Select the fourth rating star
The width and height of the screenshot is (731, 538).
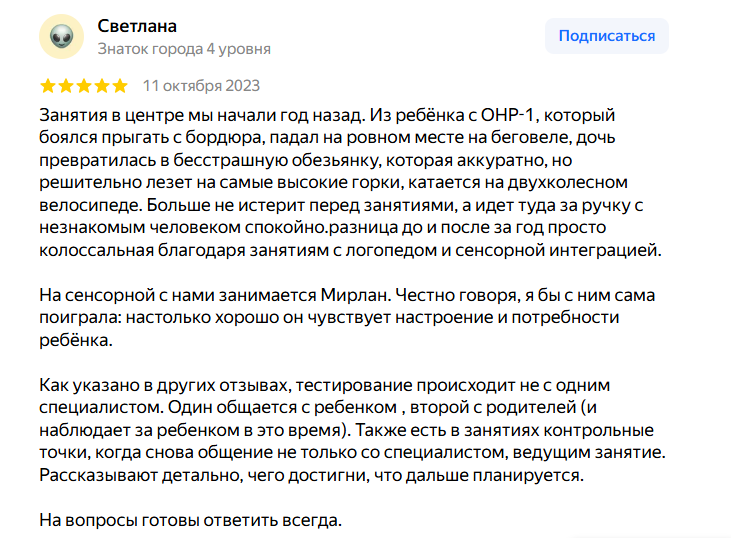(102, 86)
